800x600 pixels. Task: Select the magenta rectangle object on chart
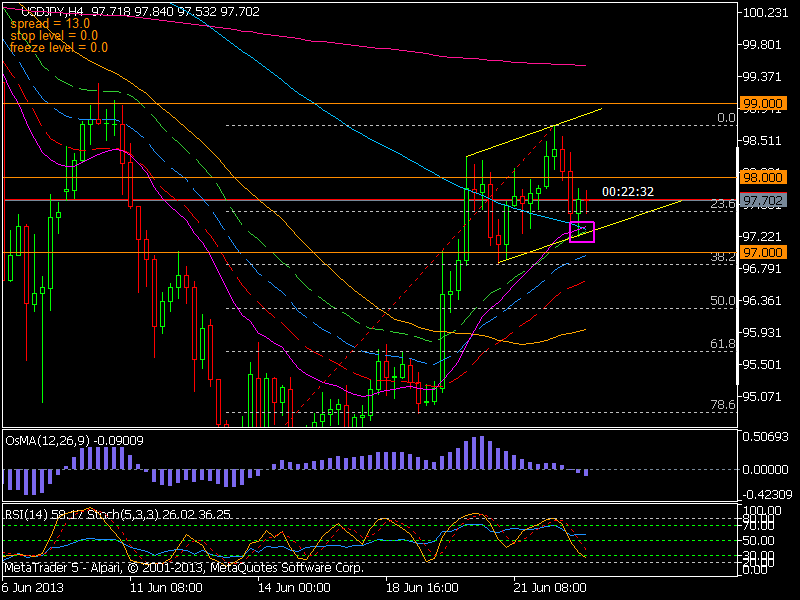pyautogui.click(x=583, y=231)
